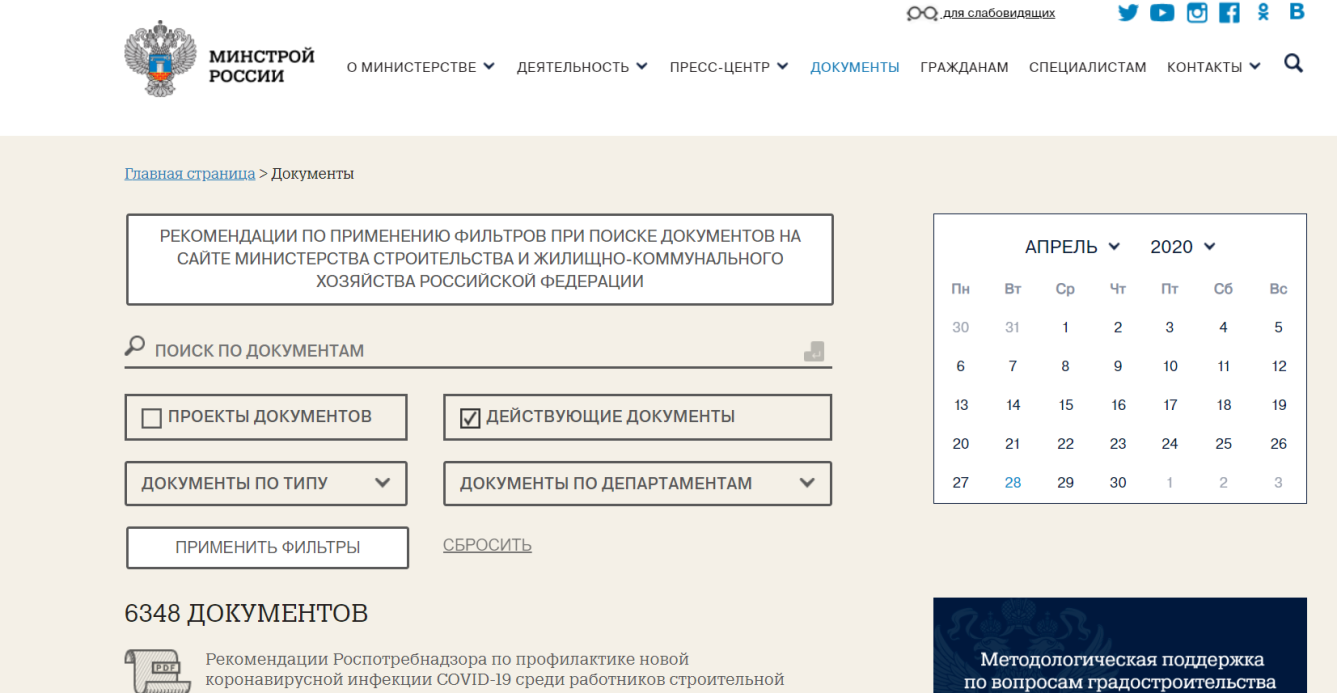Open the для слабовидящих link

point(998,13)
